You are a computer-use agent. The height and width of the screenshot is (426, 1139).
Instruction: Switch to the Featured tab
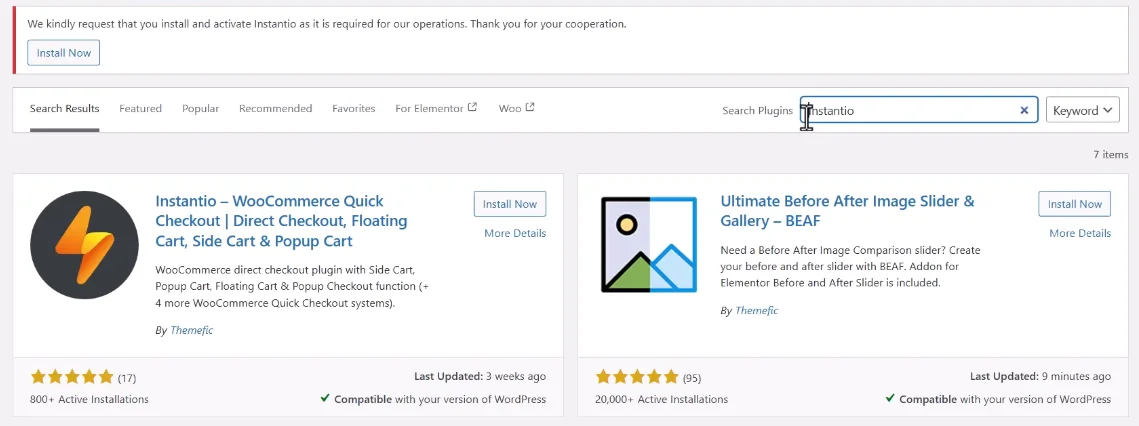pos(140,108)
